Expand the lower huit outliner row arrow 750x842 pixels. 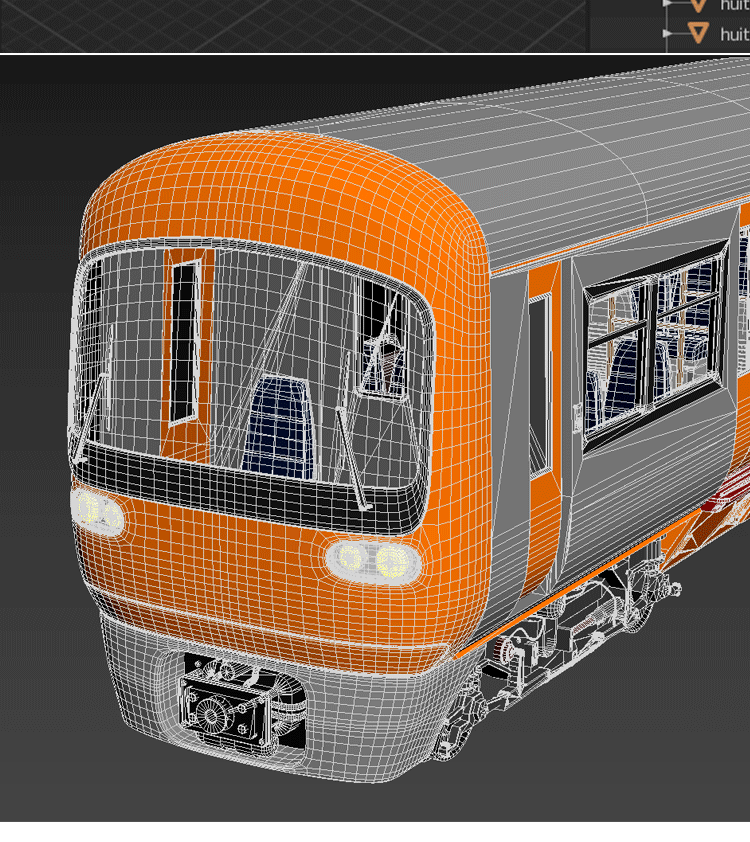click(x=667, y=33)
